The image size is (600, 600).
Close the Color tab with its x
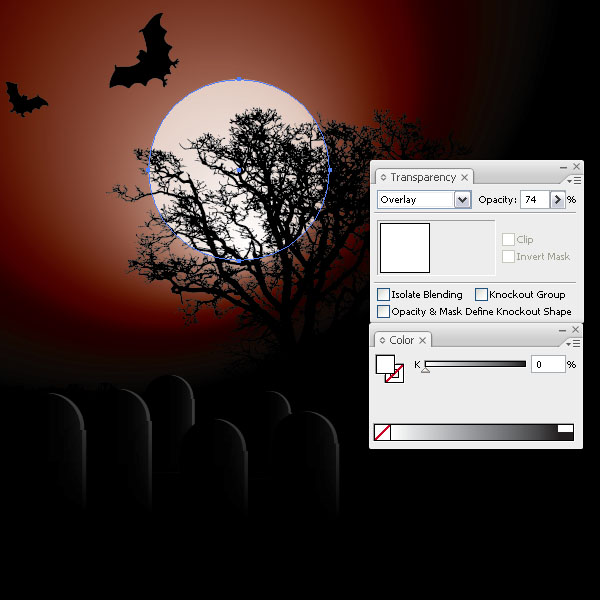pos(422,340)
